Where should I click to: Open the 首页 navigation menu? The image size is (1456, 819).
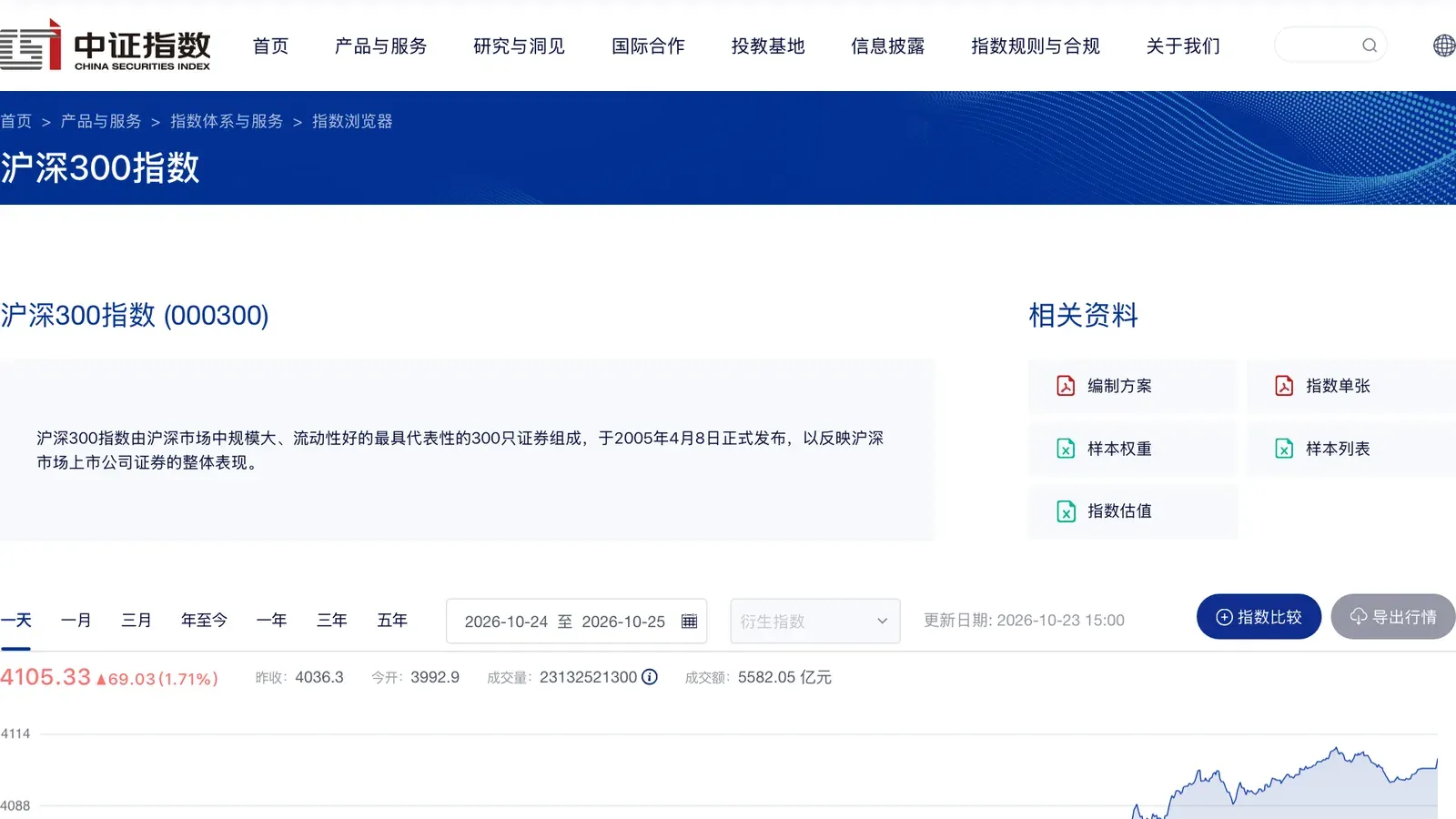point(270,45)
